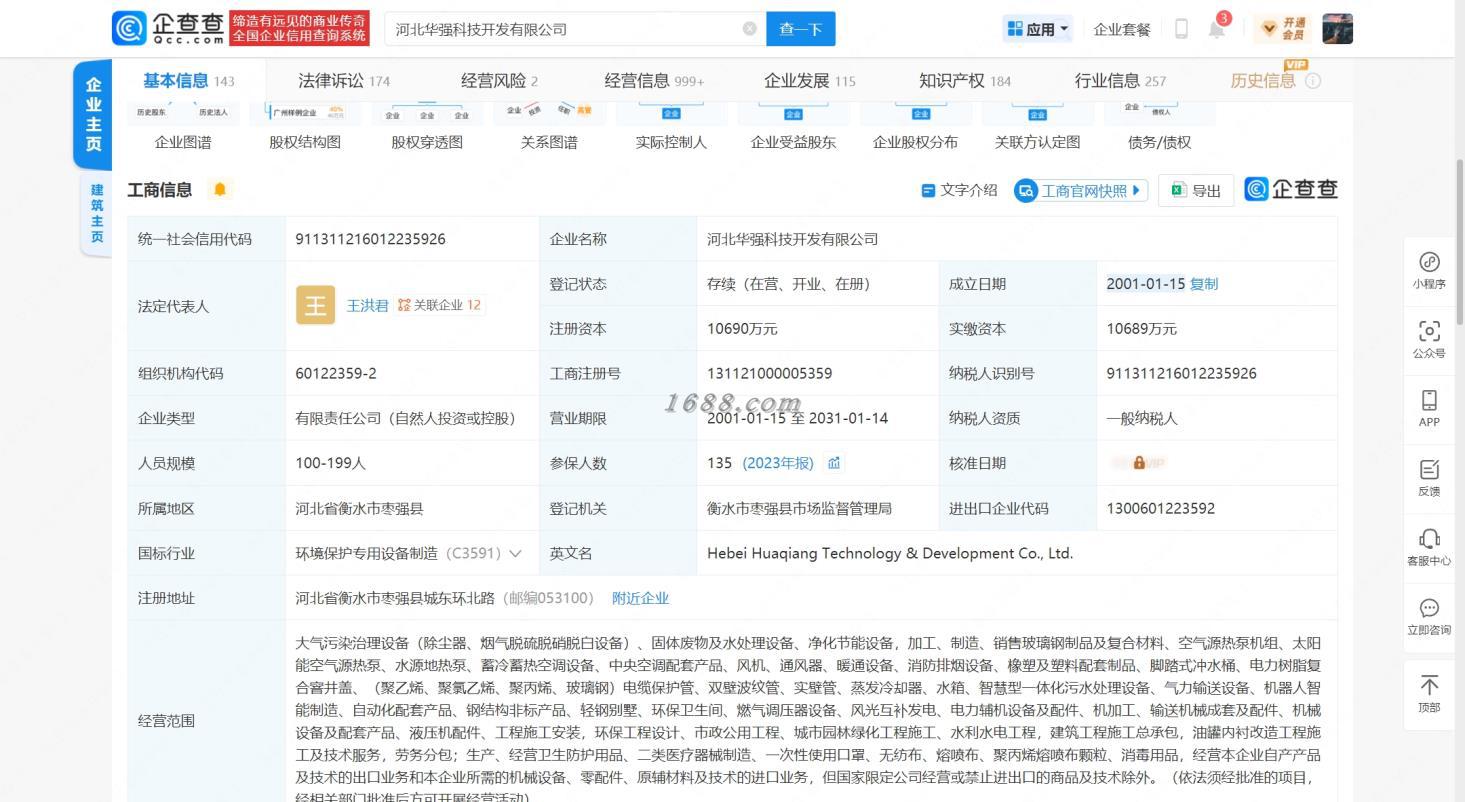
Task: Click 文字介绍 button
Action: pos(959,190)
